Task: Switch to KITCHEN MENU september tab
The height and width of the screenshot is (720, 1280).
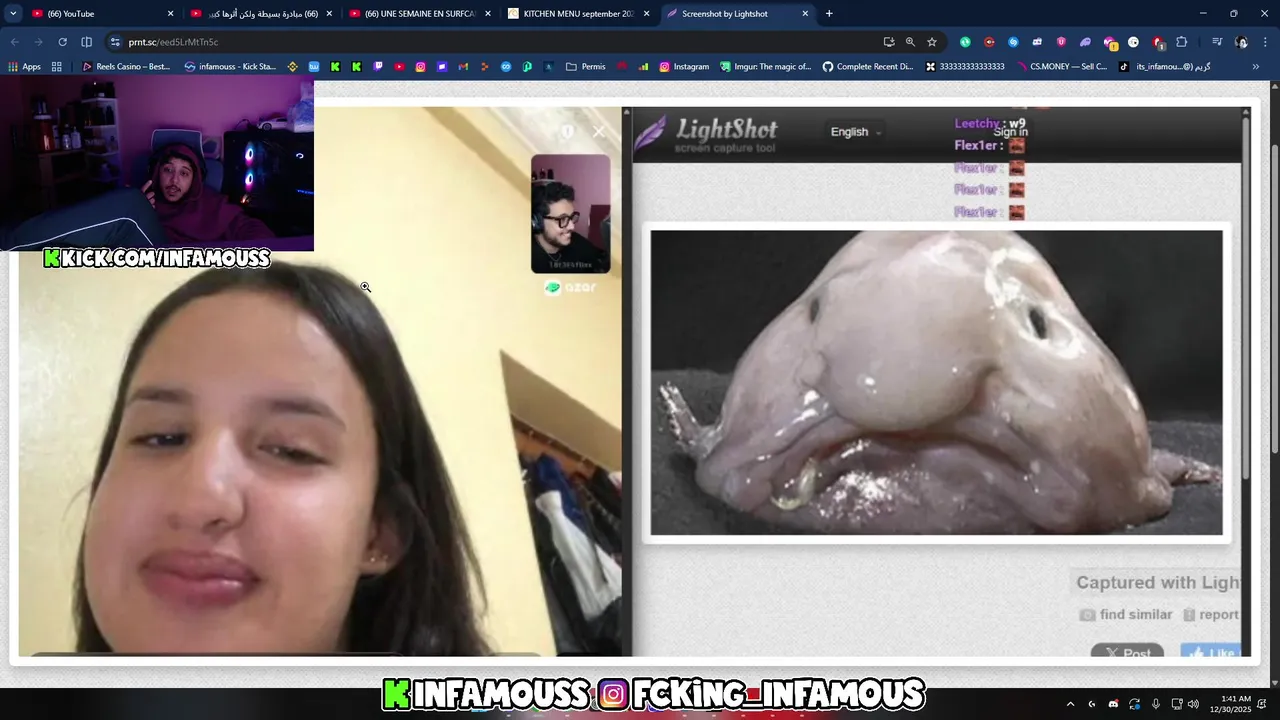Action: pyautogui.click(x=578, y=14)
